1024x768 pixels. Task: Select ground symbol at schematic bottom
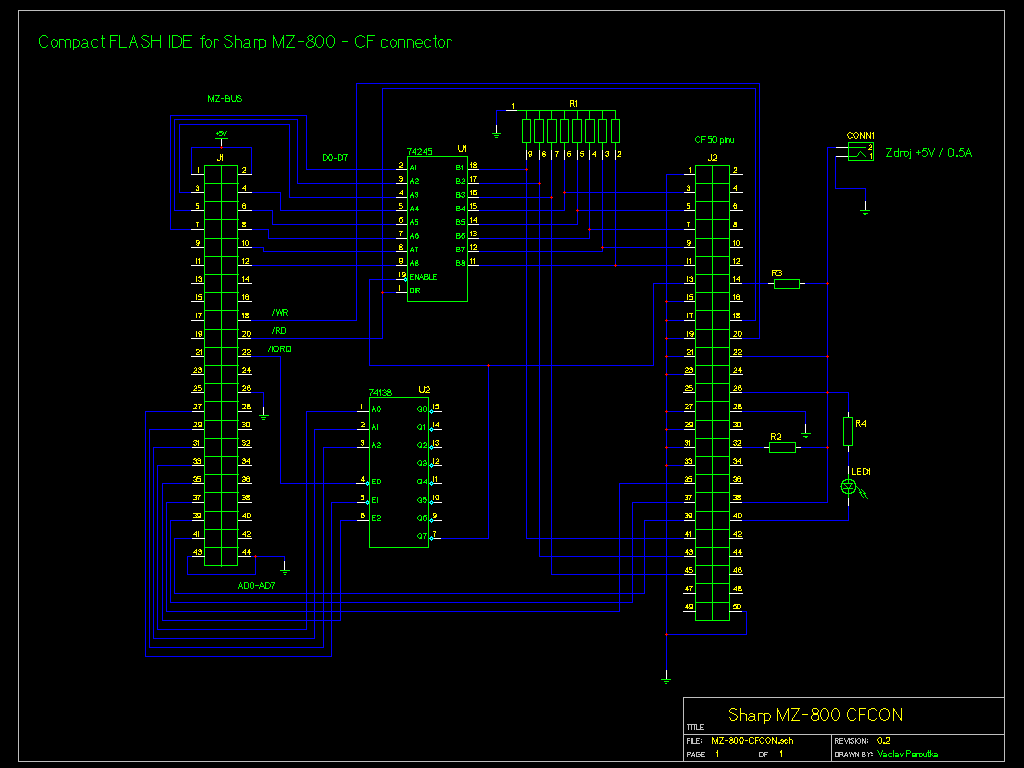[666, 679]
